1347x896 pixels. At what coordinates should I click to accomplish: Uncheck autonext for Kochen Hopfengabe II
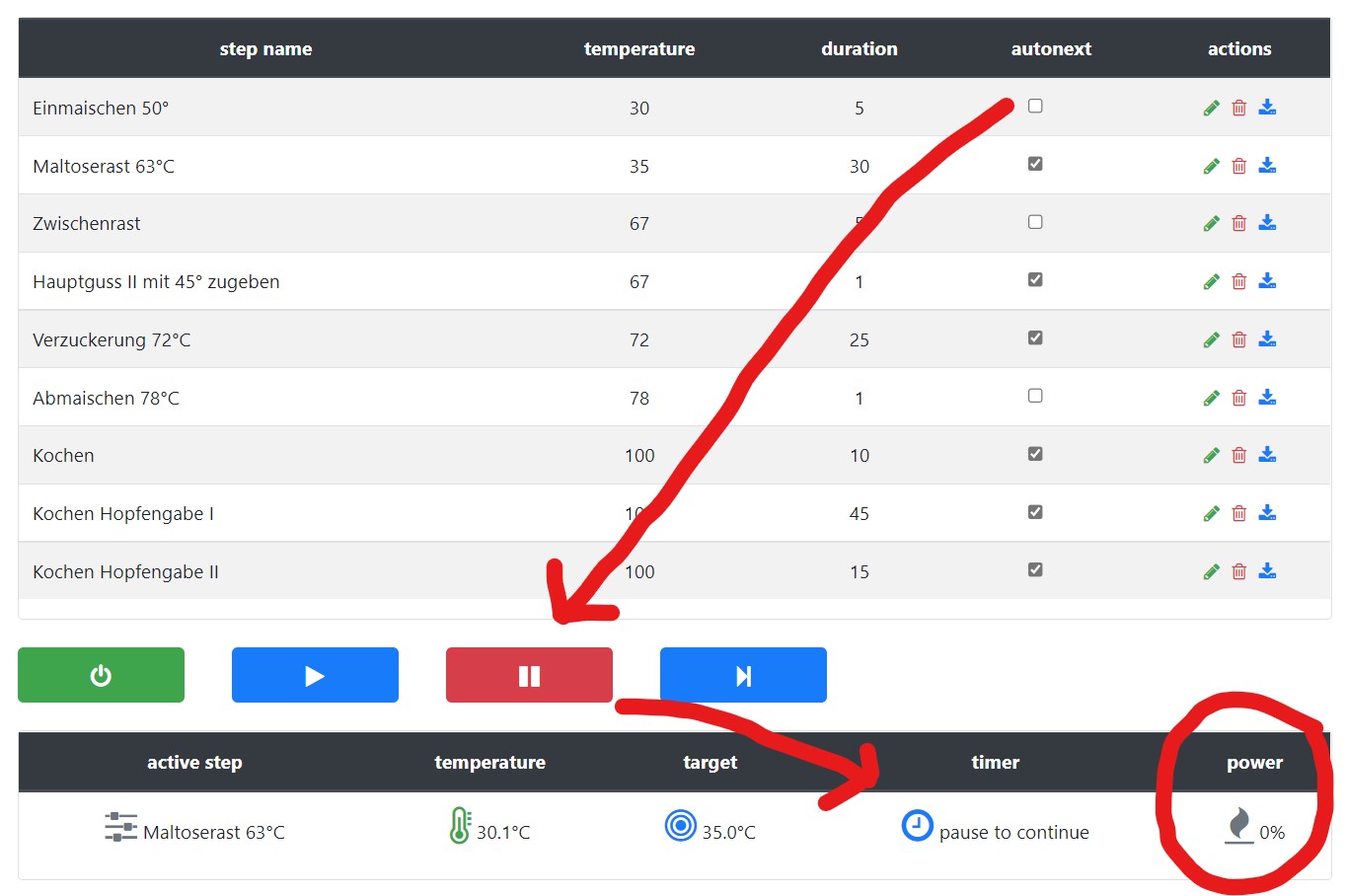click(1035, 569)
